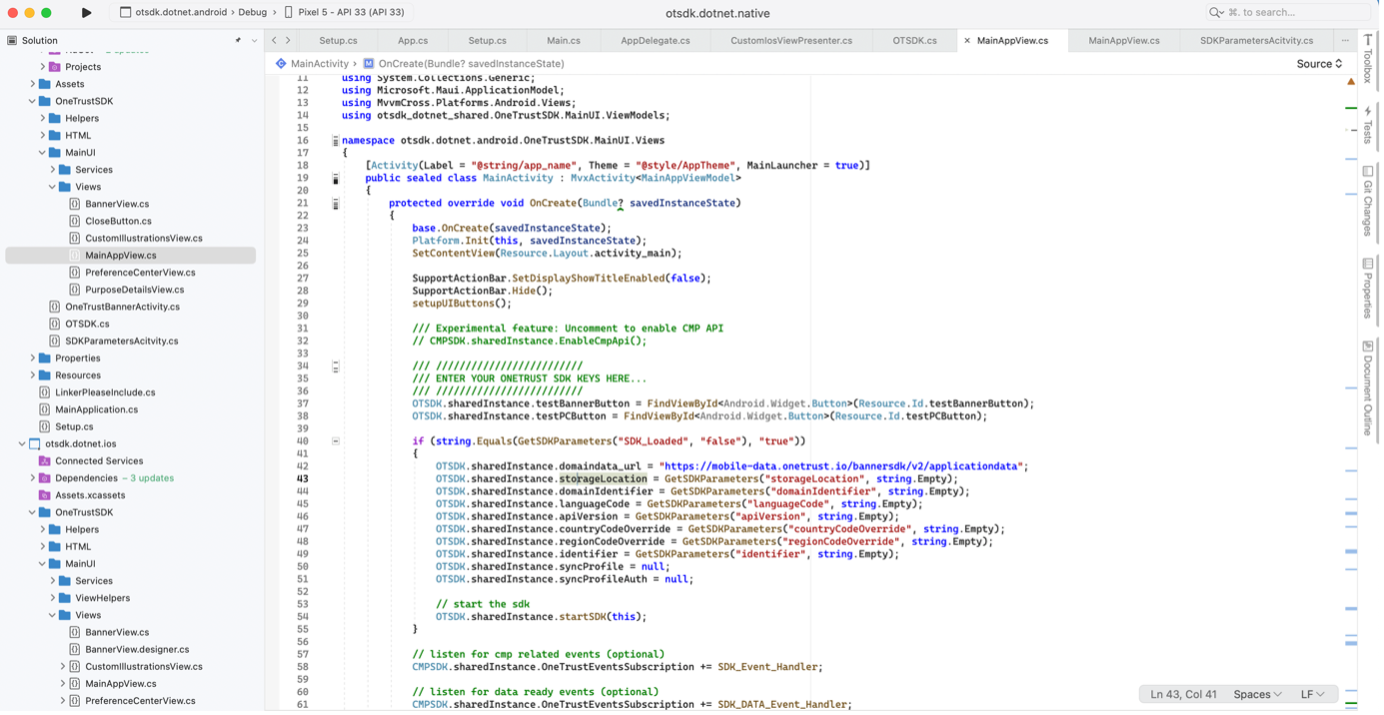Image resolution: width=1384 pixels, height=715 pixels.
Task: Select PurposeDetailsView.cs in the Solution tree
Action: pyautogui.click(x=134, y=290)
